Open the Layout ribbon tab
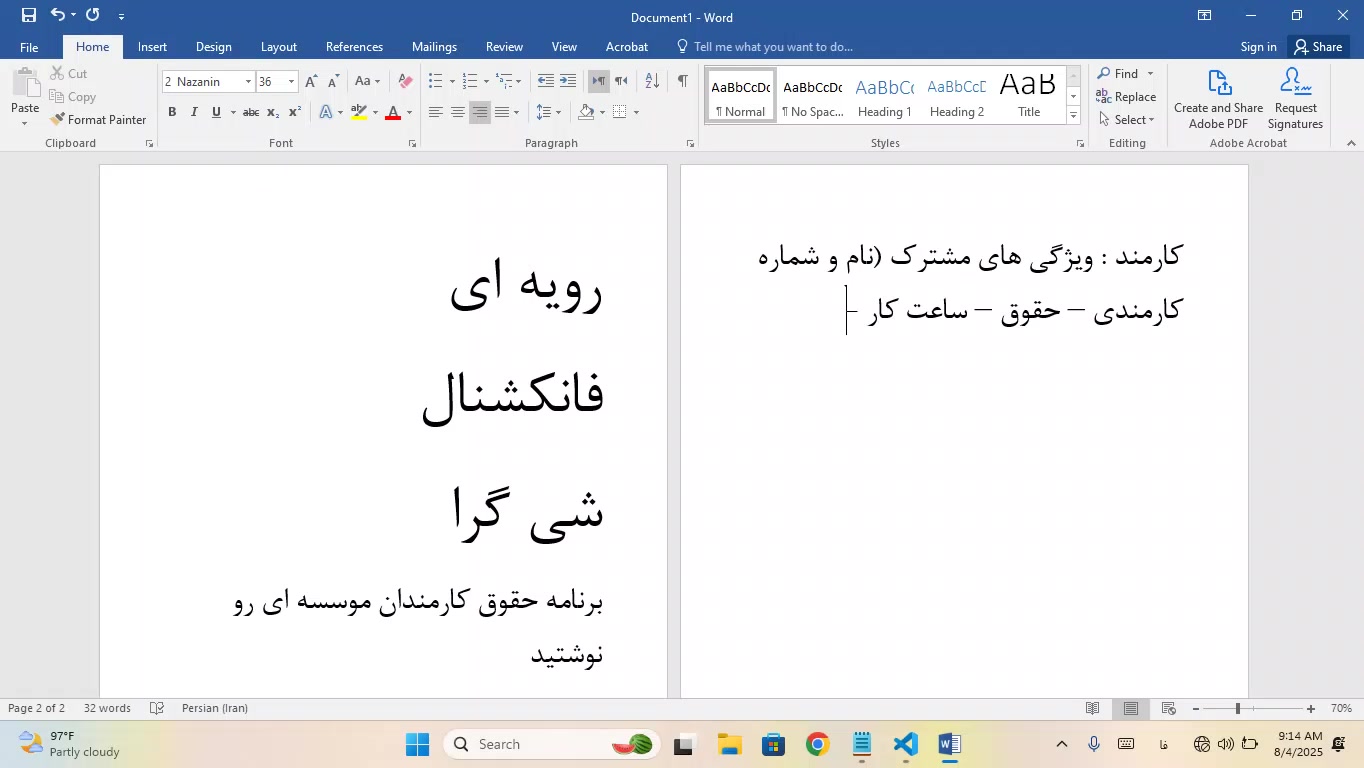The image size is (1364, 768). (x=278, y=47)
